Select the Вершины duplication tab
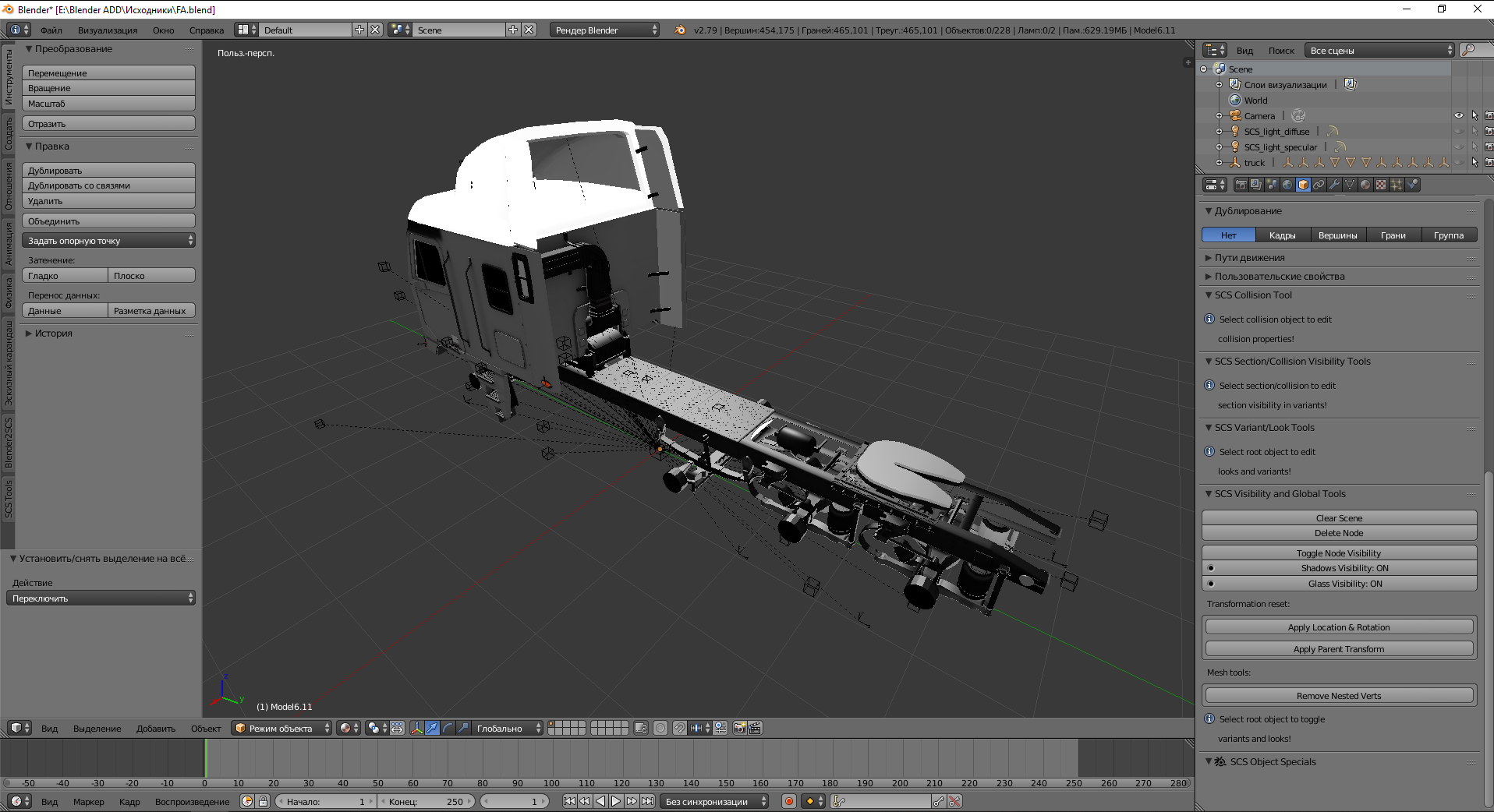Image resolution: width=1494 pixels, height=812 pixels. pos(1337,235)
